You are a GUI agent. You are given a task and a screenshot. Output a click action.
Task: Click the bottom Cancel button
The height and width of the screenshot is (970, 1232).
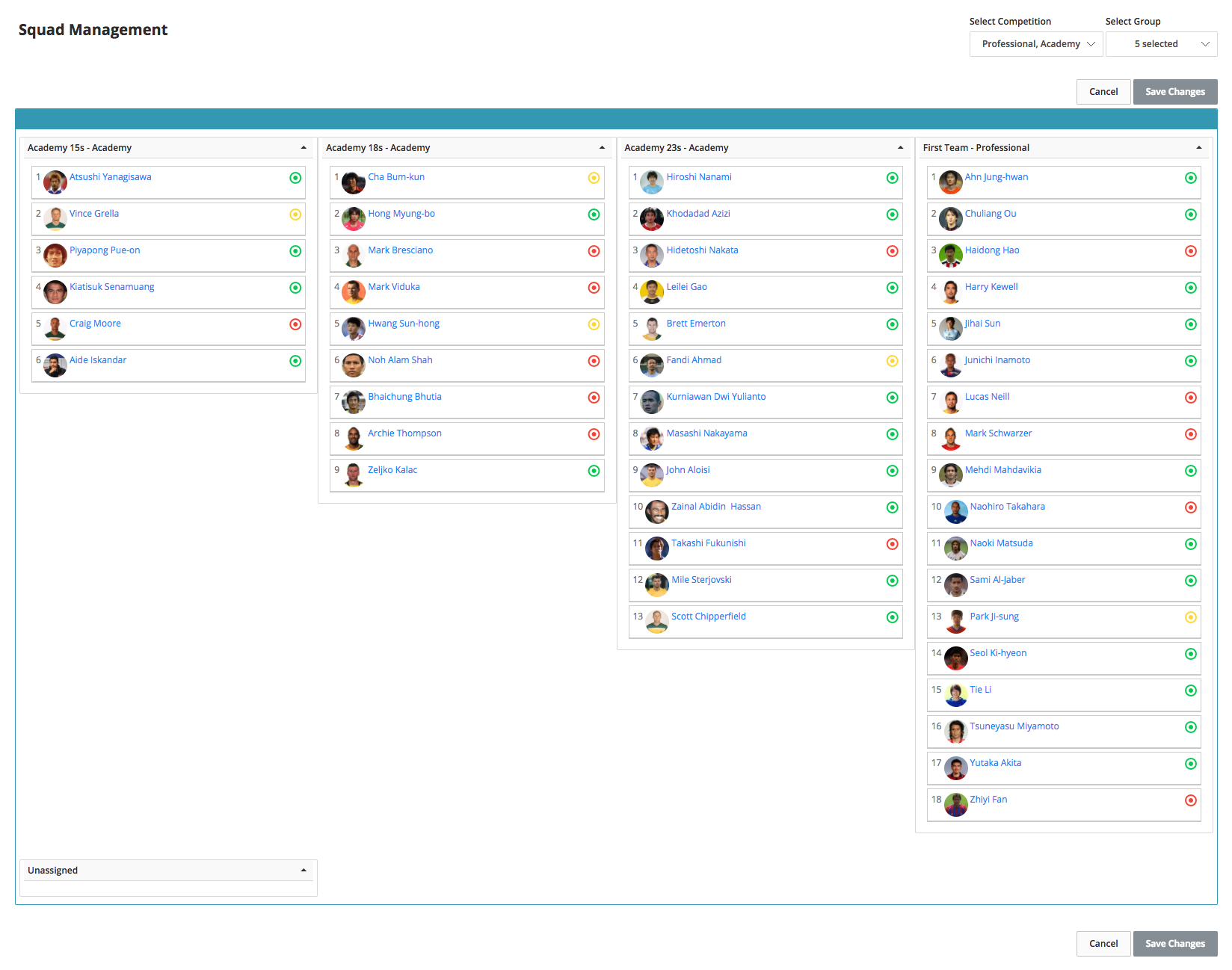[1103, 944]
